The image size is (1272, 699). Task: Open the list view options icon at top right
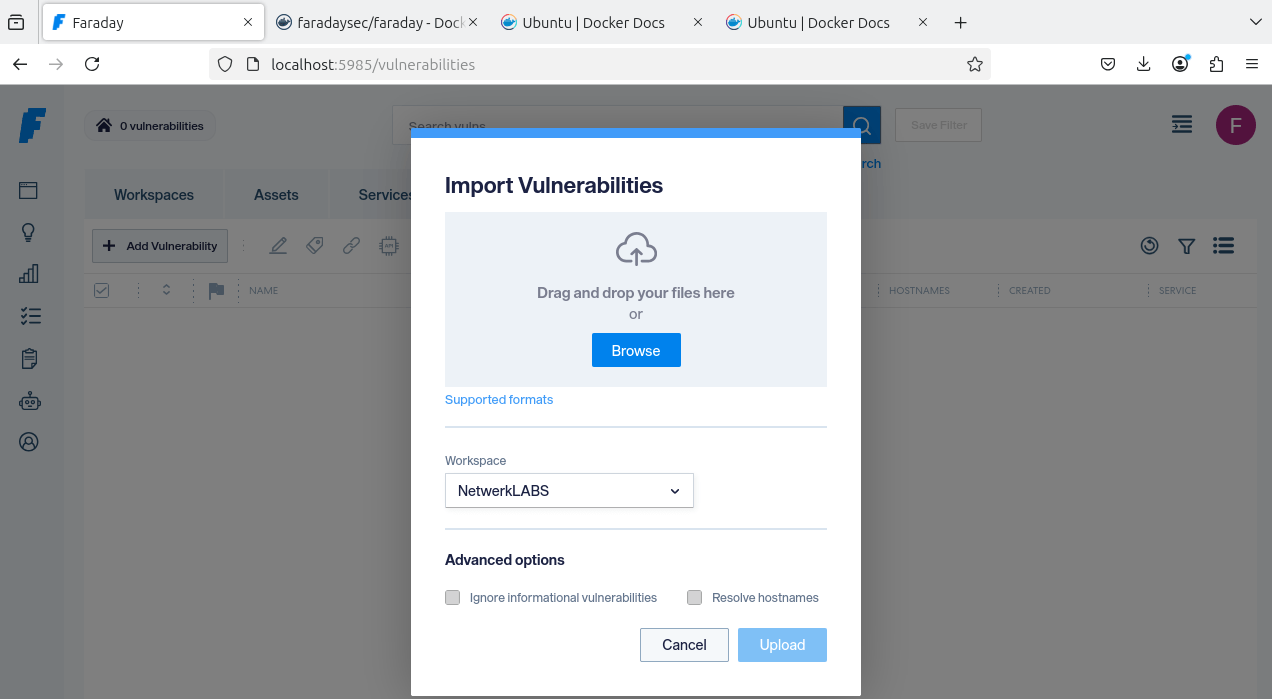(x=1223, y=245)
